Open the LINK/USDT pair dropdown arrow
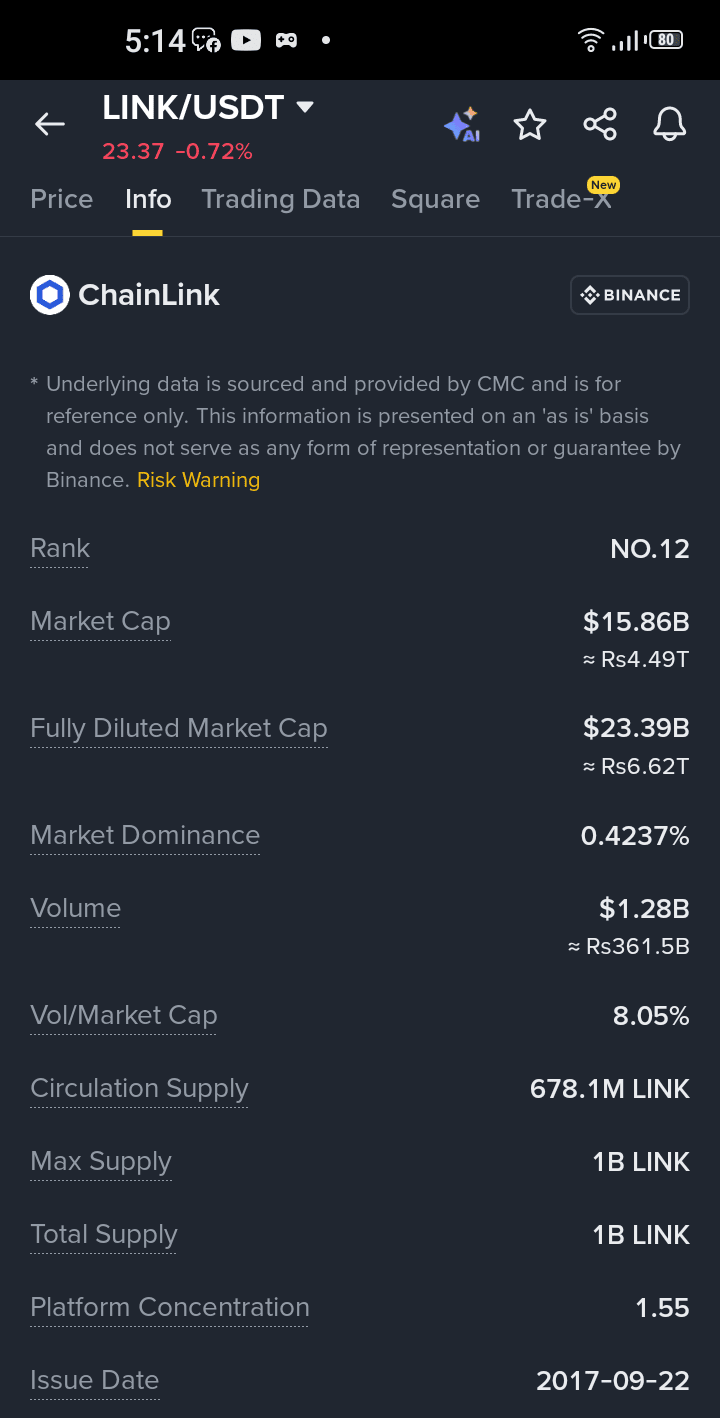Viewport: 720px width, 1418px height. click(305, 107)
